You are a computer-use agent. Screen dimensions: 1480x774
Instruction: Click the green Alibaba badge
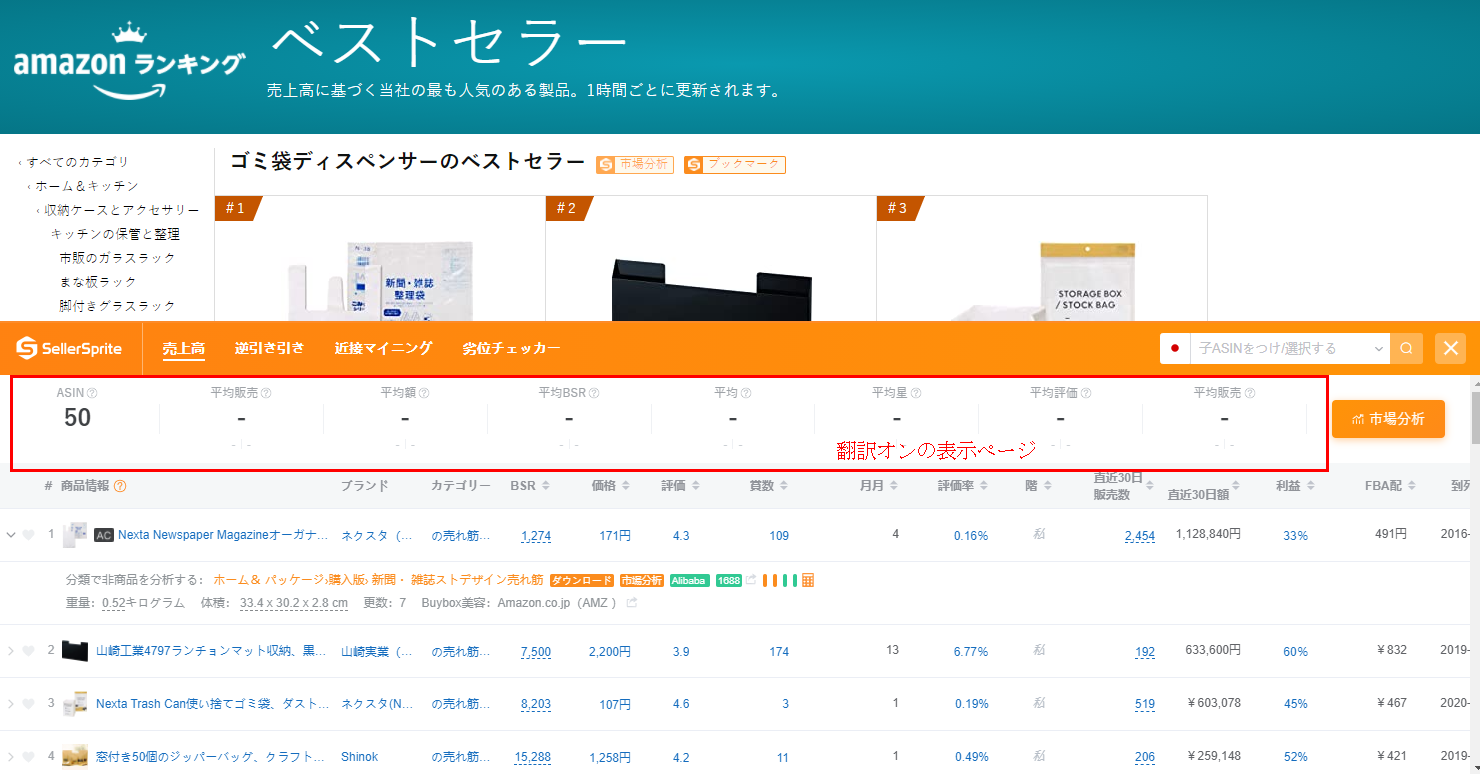click(x=689, y=580)
